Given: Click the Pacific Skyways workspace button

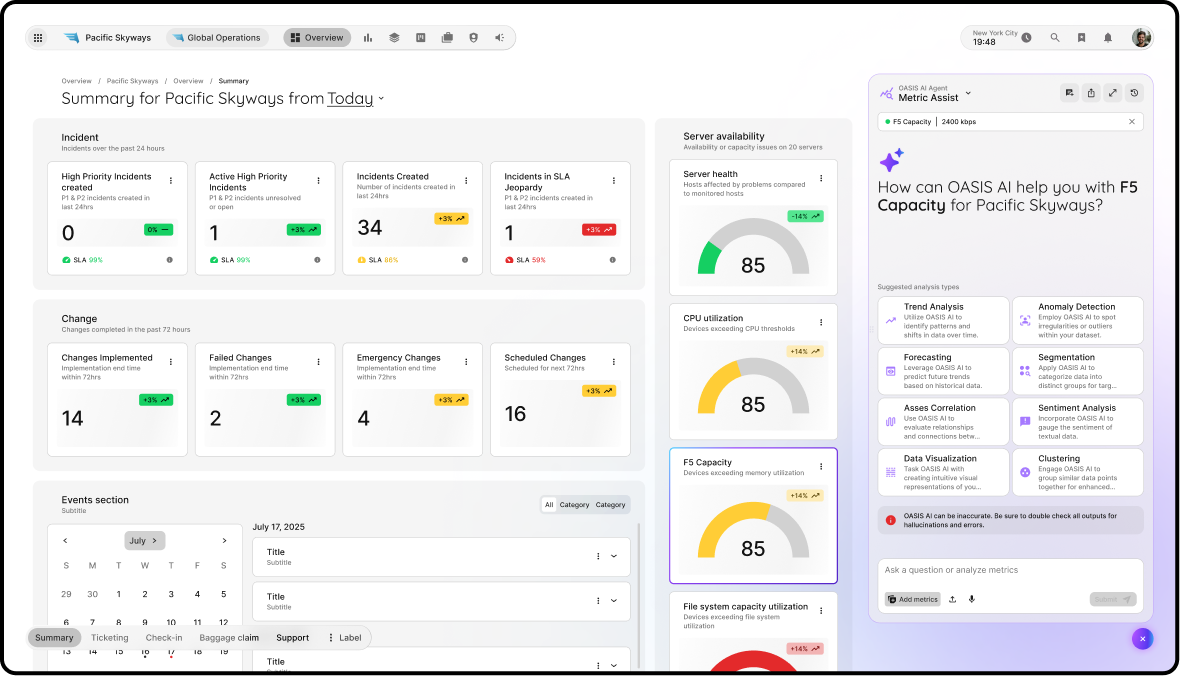Looking at the screenshot, I should click(x=108, y=38).
